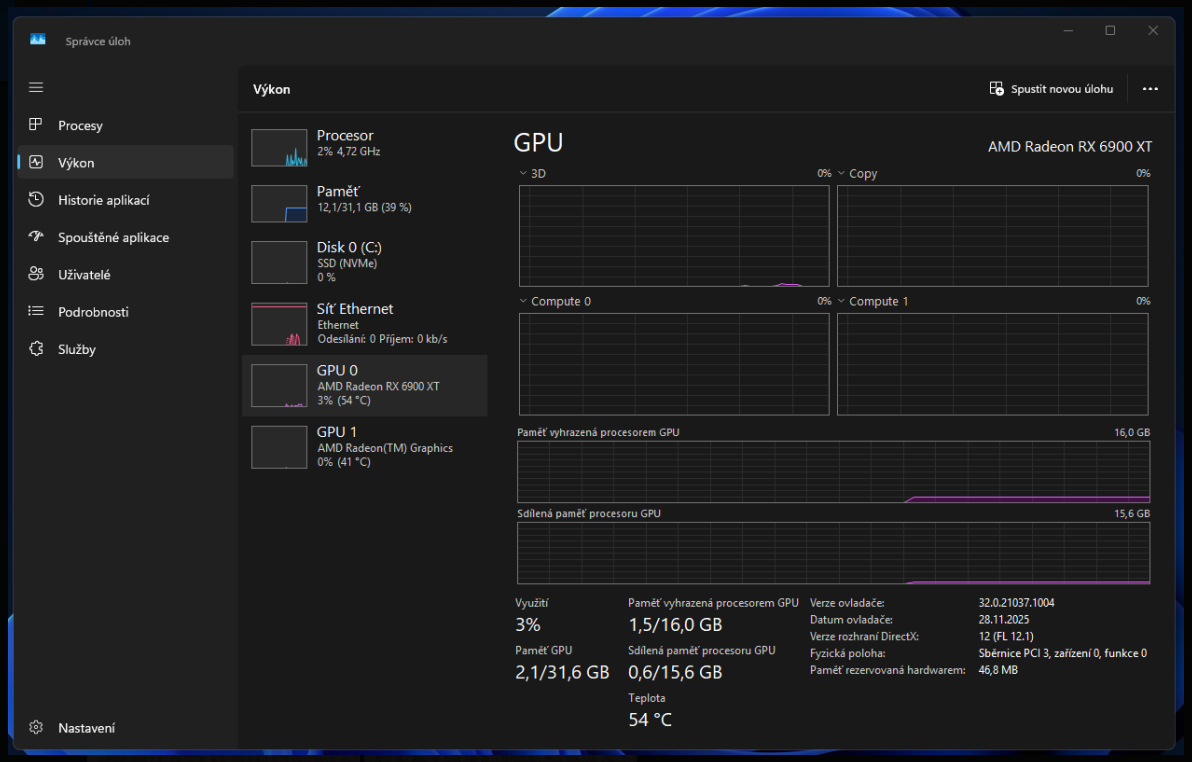This screenshot has height=762, width=1192.
Task: Click DirectX version 12 (FL 12.1)
Action: (x=1006, y=637)
